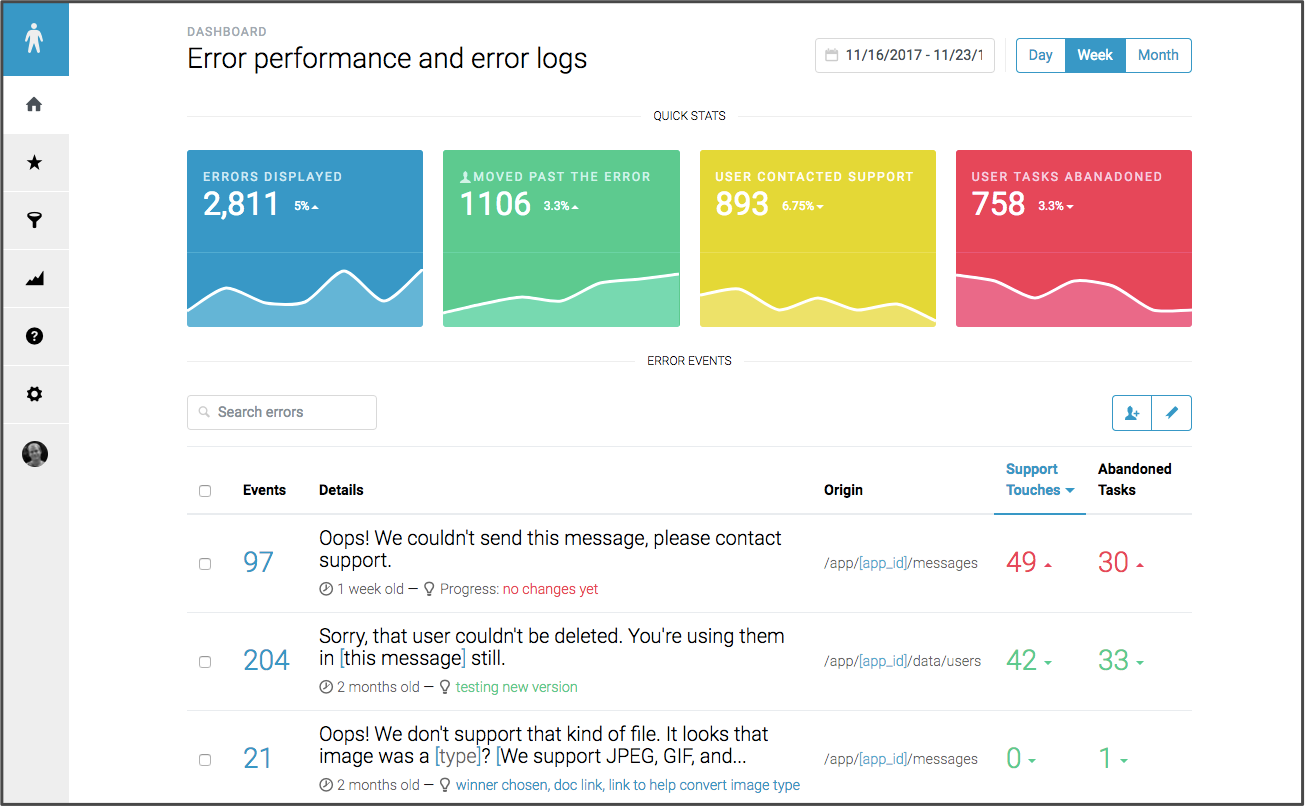Open the "link to help convert image type" link
The height and width of the screenshot is (806, 1305).
(704, 785)
